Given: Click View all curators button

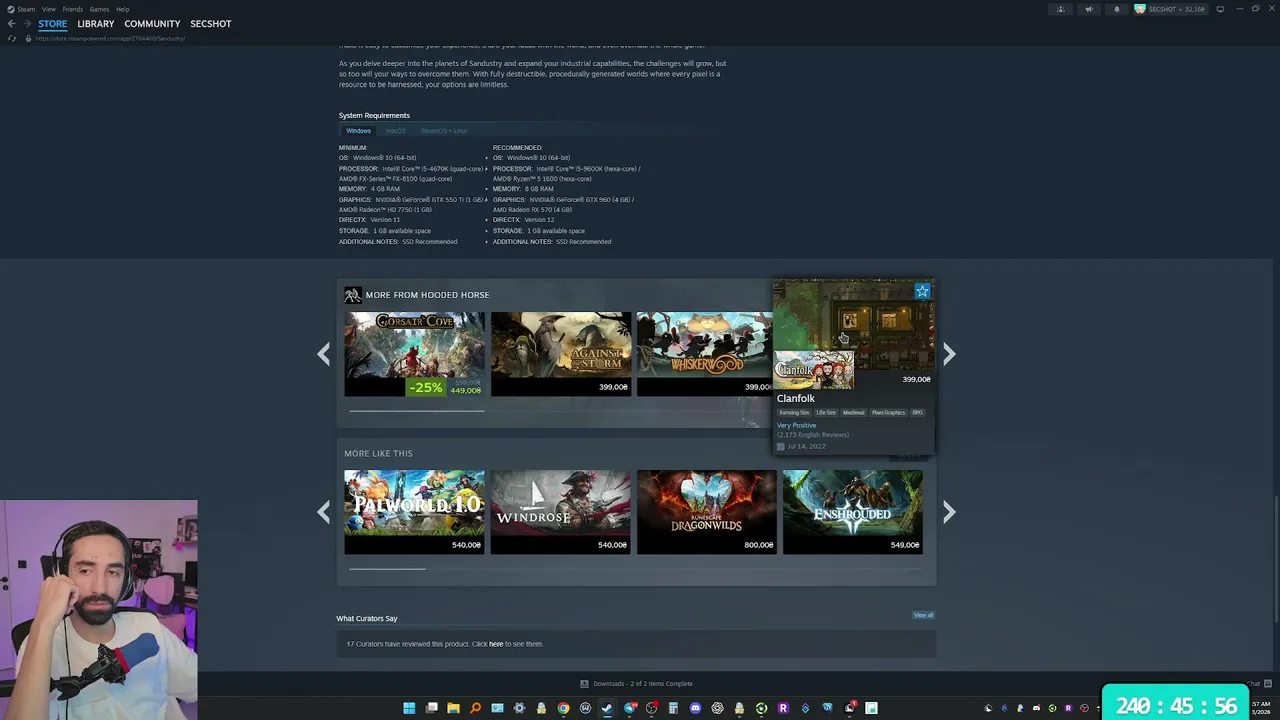Looking at the screenshot, I should (x=923, y=615).
